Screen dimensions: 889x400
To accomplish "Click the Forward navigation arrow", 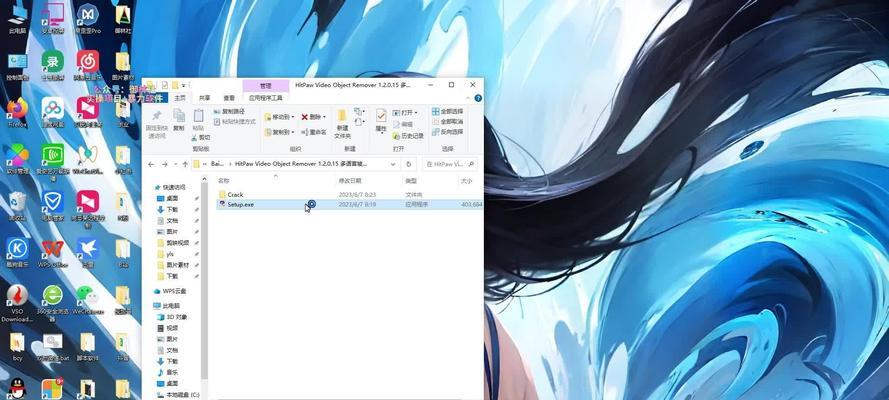I will 164,164.
